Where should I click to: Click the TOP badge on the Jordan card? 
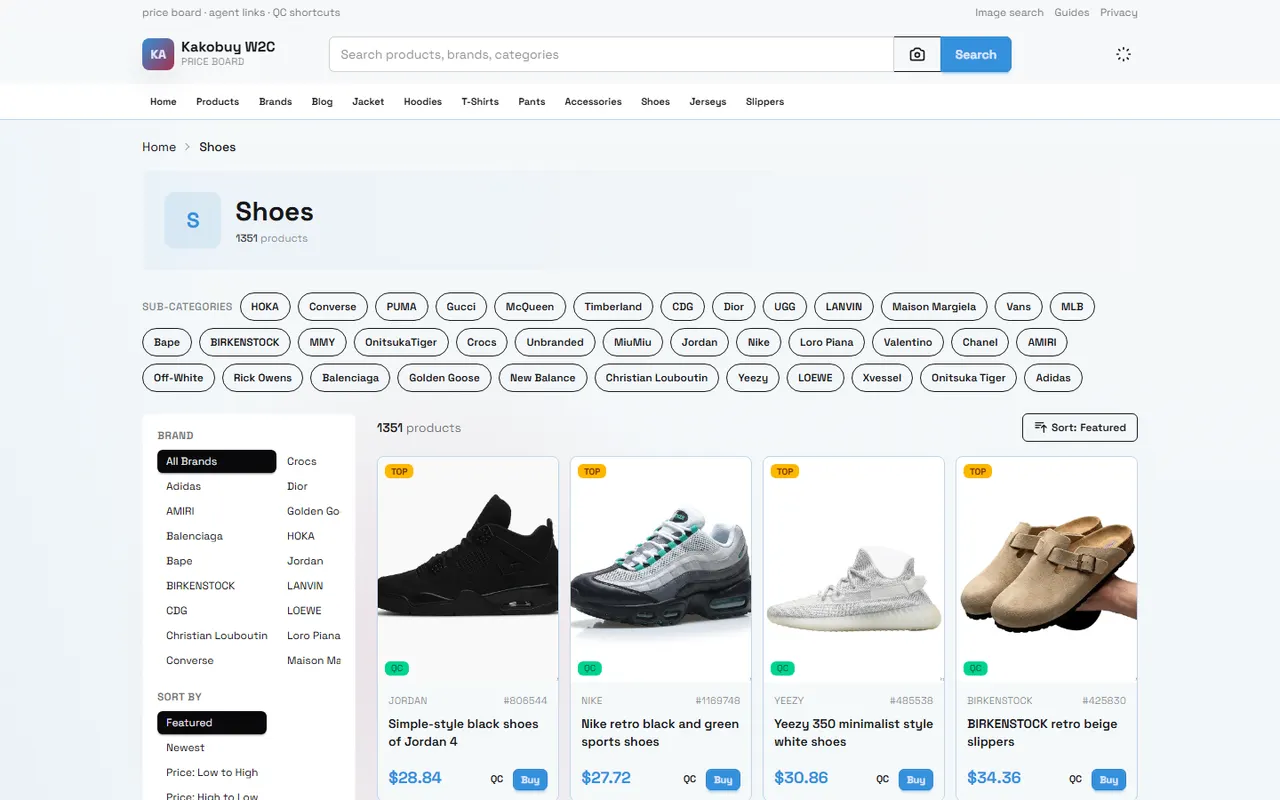tap(399, 471)
